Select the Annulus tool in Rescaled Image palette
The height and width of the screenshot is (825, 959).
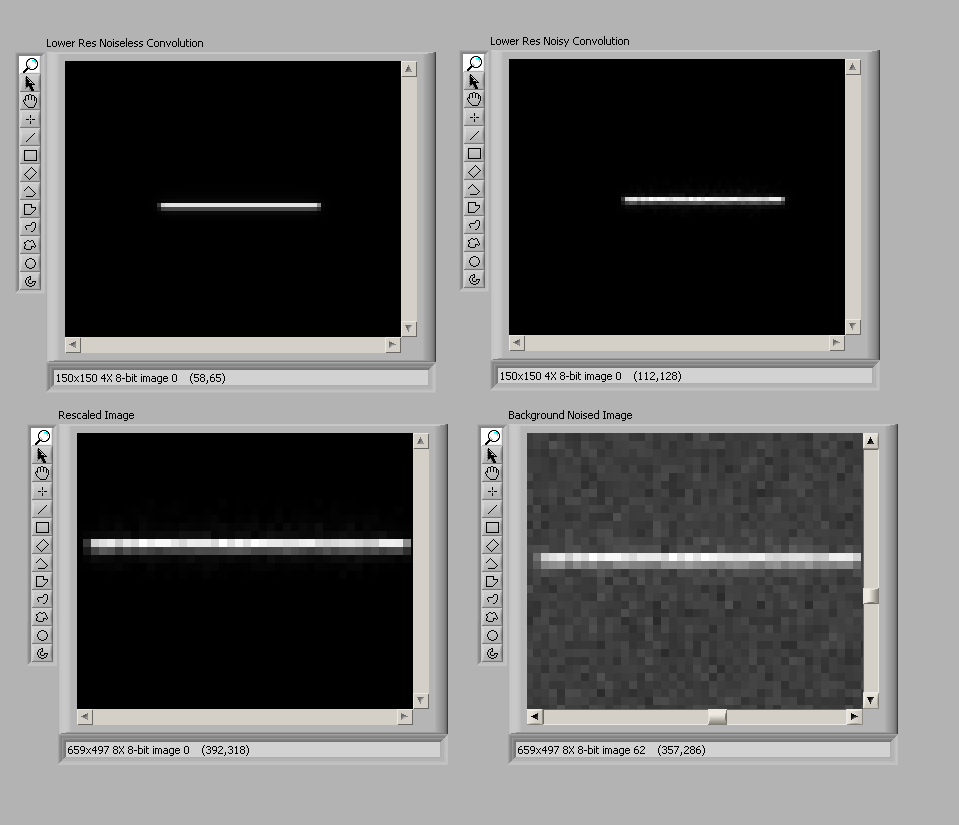42,653
